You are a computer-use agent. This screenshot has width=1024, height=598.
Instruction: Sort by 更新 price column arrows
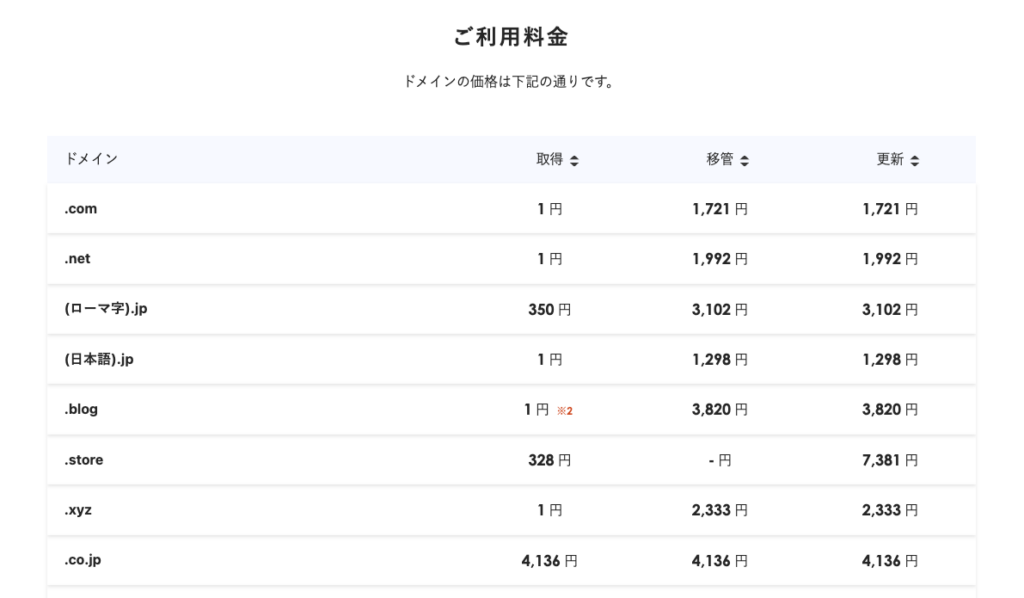pos(915,160)
